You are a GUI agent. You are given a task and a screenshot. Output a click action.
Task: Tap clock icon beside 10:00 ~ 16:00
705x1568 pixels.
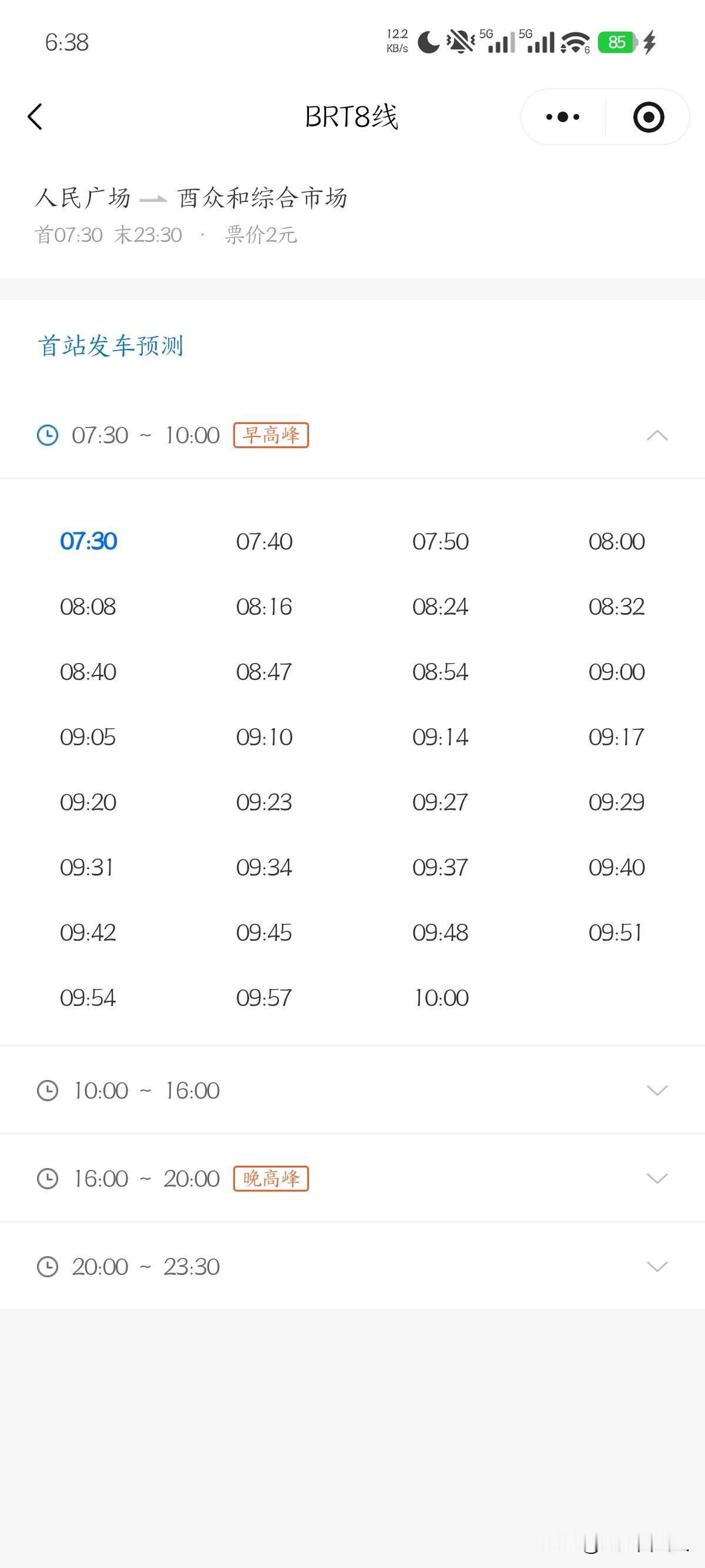point(48,1090)
